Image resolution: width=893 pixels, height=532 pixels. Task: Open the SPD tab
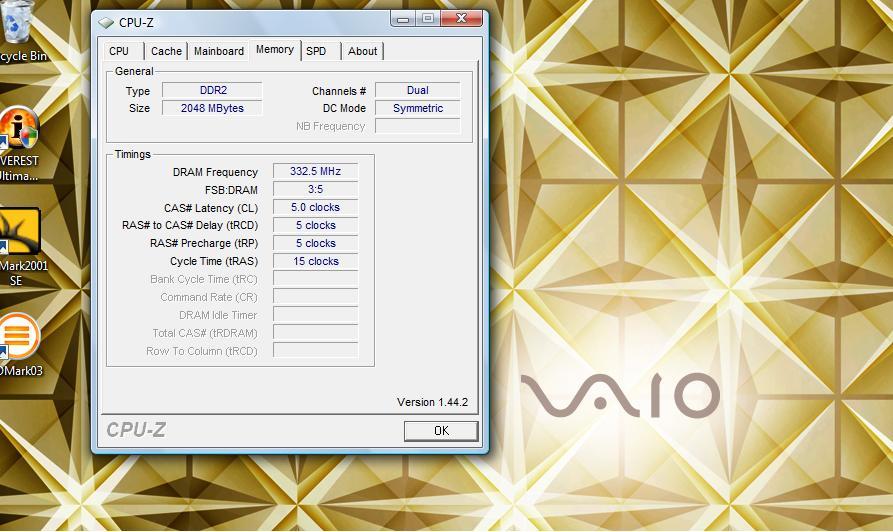coord(316,51)
